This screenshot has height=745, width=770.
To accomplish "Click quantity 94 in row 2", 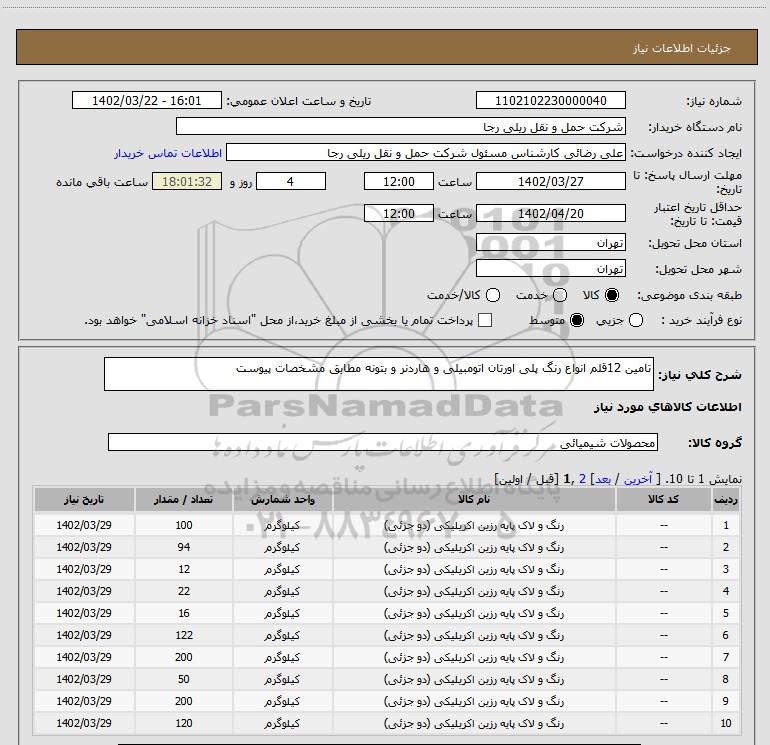I will [184, 547].
